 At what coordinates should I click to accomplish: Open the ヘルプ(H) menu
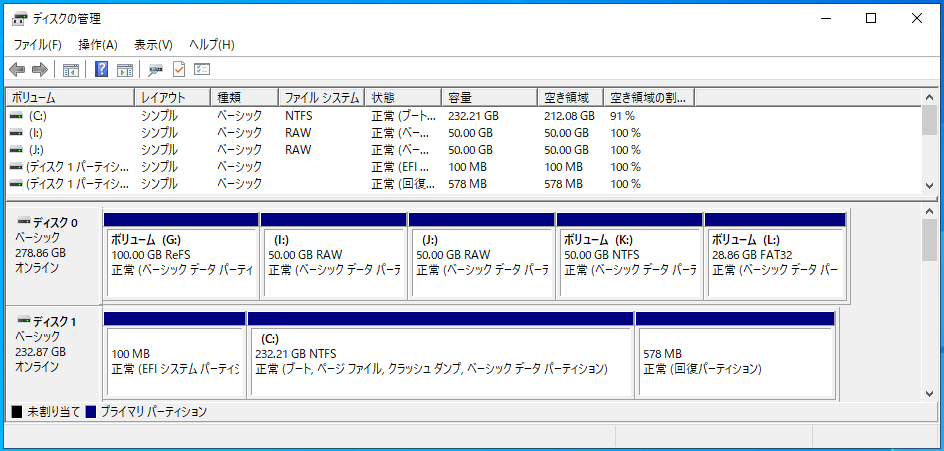click(x=212, y=45)
